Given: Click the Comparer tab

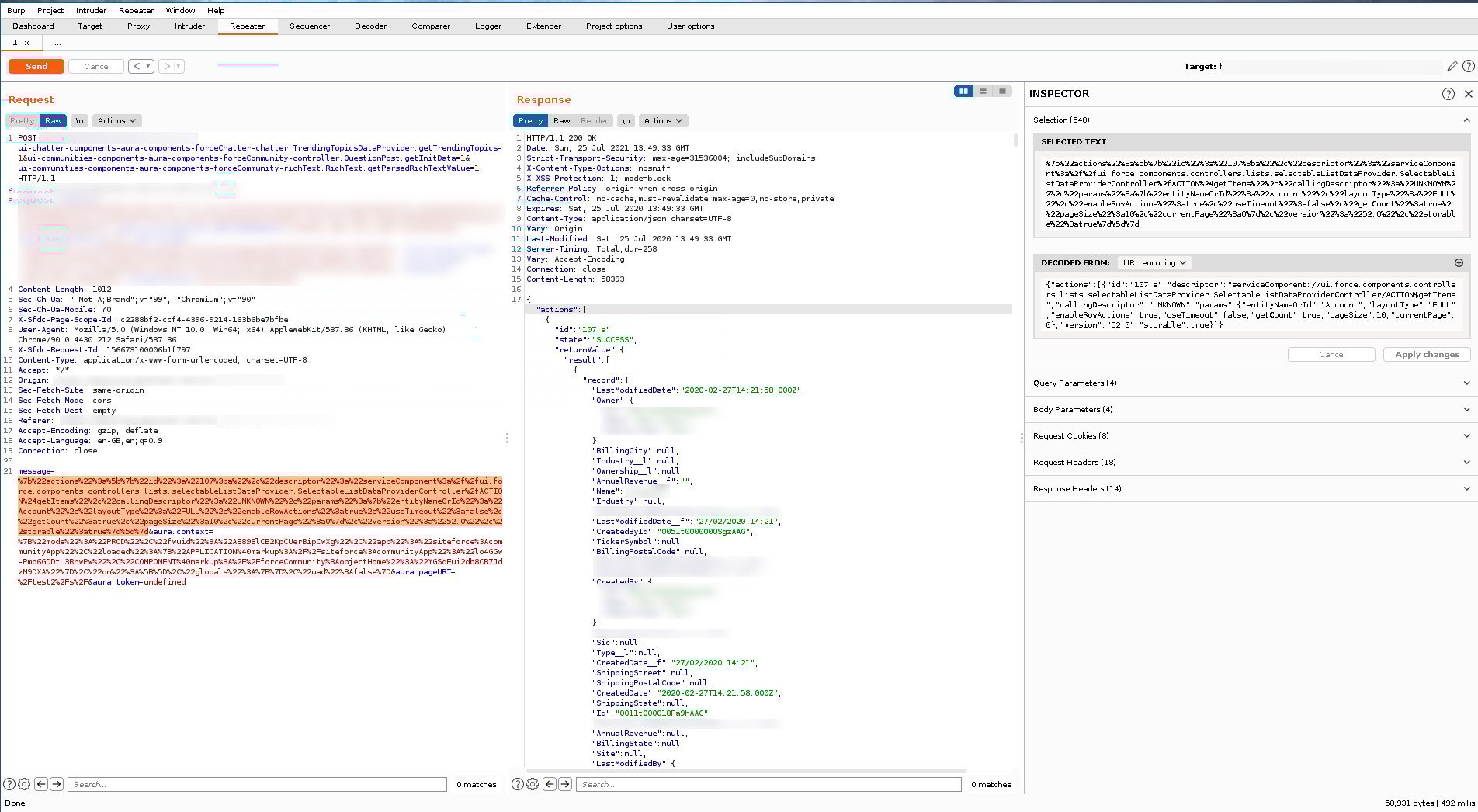Looking at the screenshot, I should coord(431,26).
